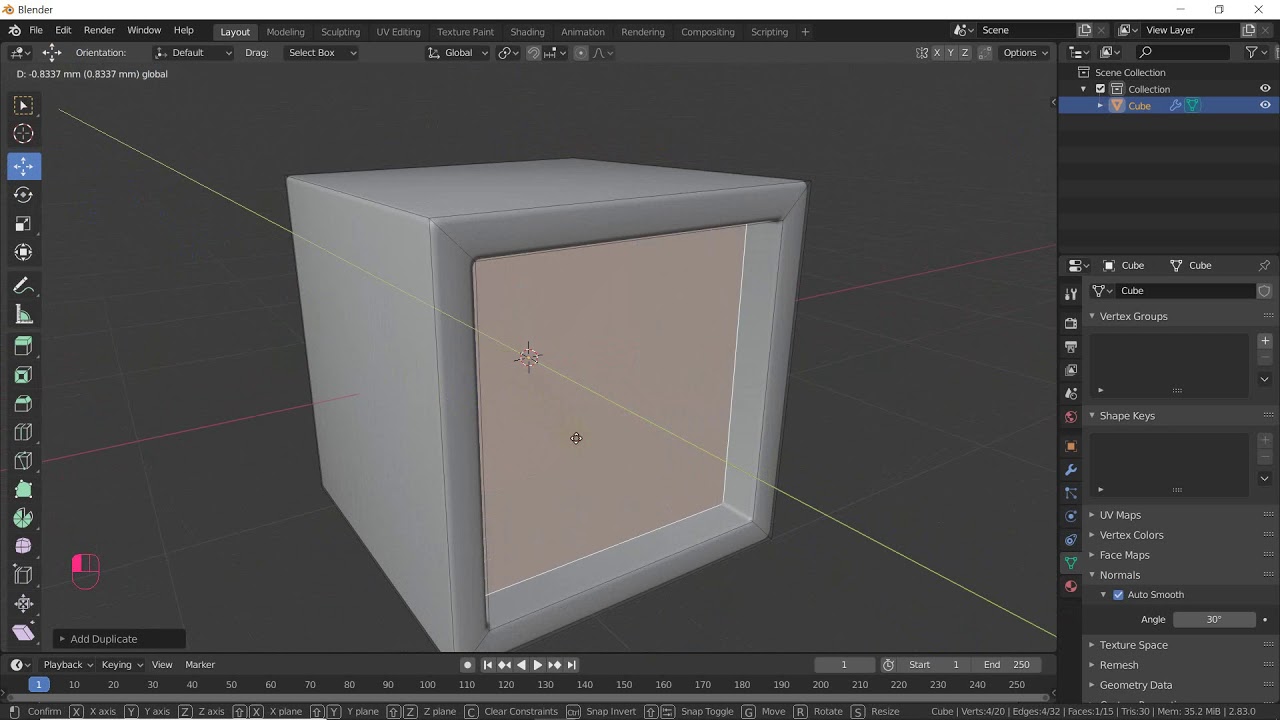Select the Spin tool
Viewport: 1280px width, 720px height.
(24, 518)
